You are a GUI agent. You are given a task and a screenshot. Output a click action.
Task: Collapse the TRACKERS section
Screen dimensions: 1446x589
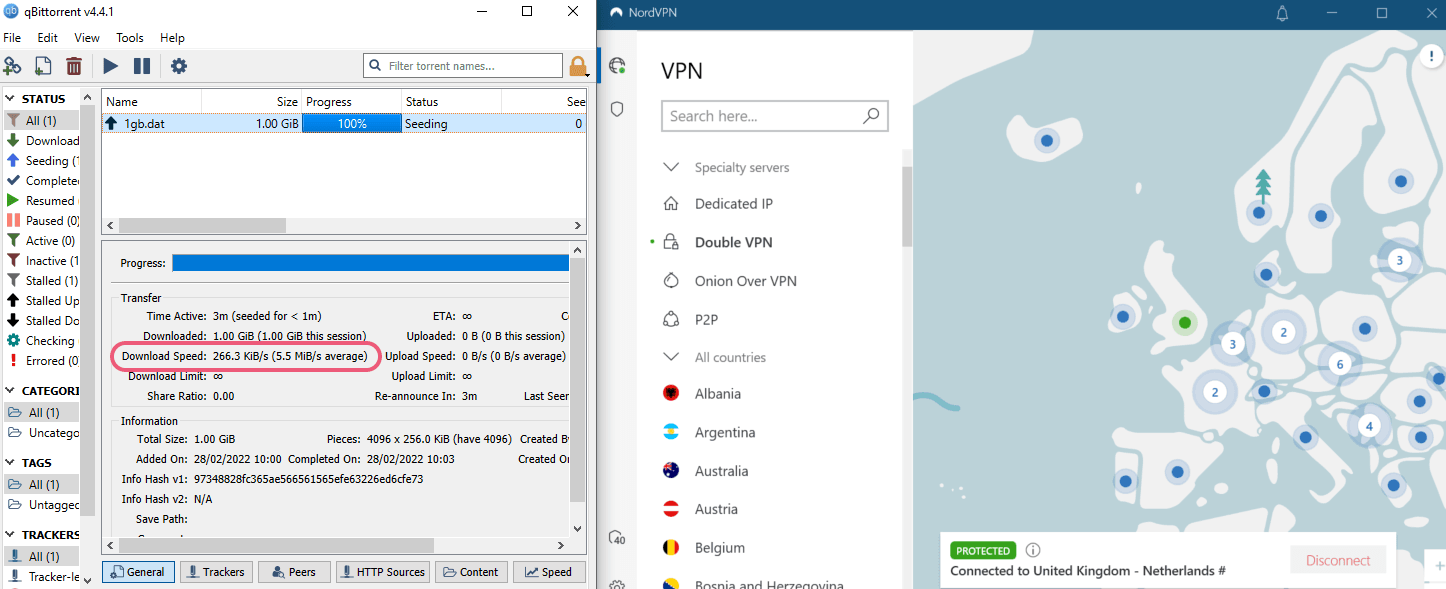pos(11,535)
